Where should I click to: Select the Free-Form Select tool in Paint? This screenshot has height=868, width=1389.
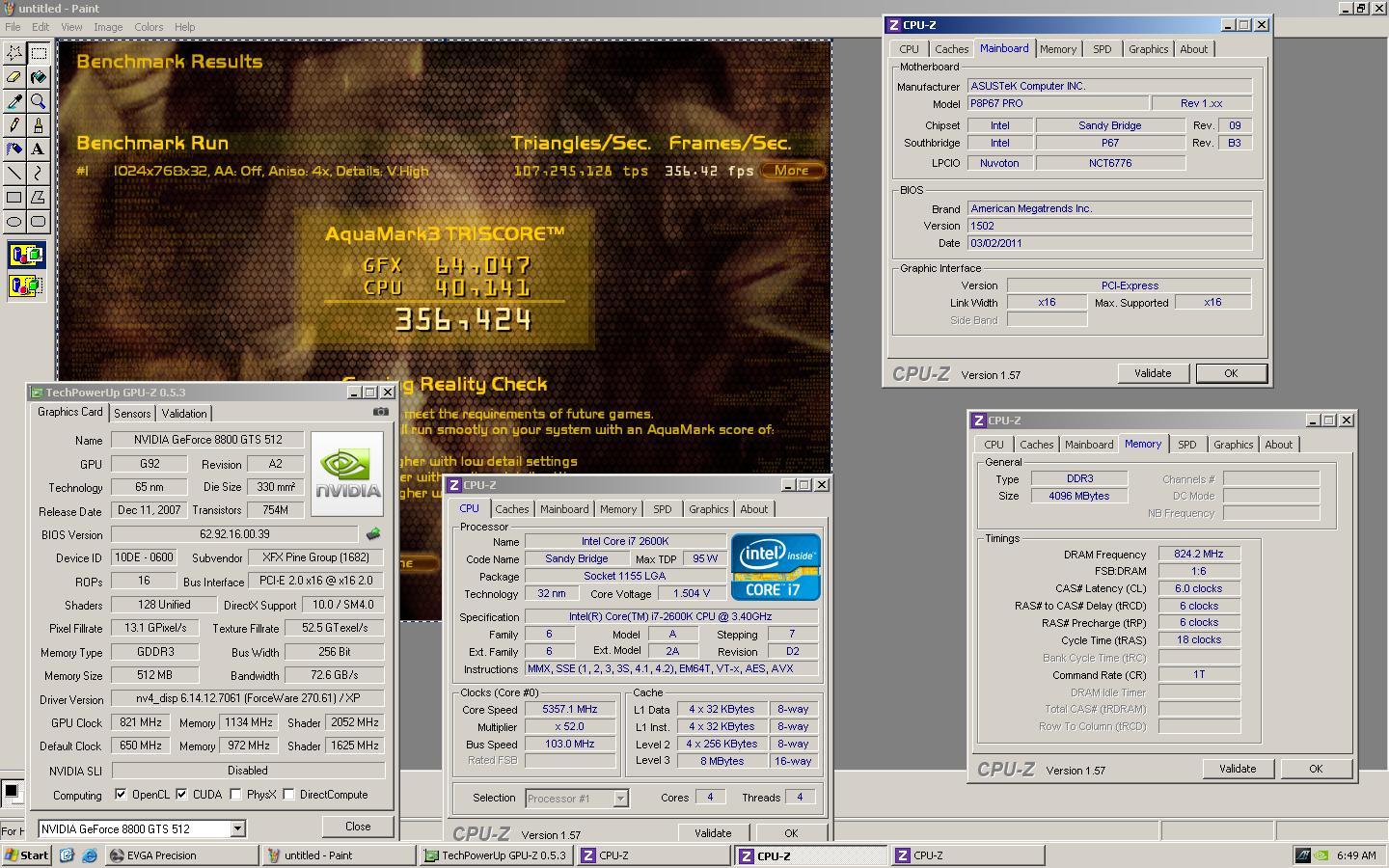coord(14,53)
